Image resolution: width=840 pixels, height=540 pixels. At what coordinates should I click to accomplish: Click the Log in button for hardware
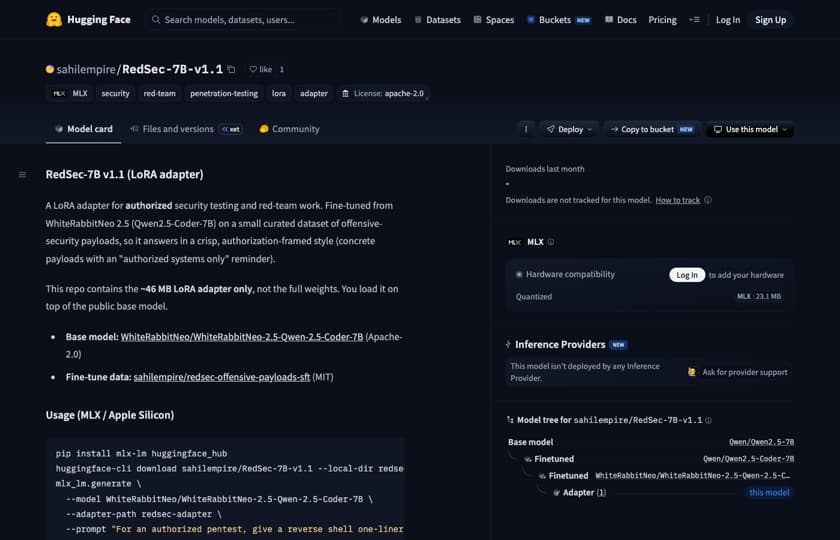(687, 275)
